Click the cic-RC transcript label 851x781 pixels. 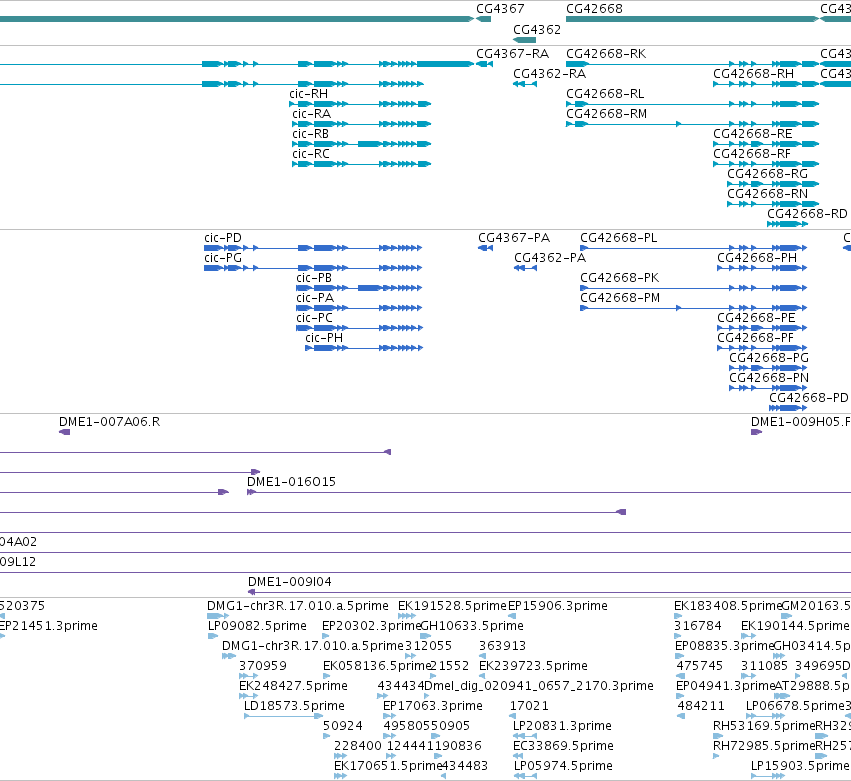pyautogui.click(x=310, y=154)
